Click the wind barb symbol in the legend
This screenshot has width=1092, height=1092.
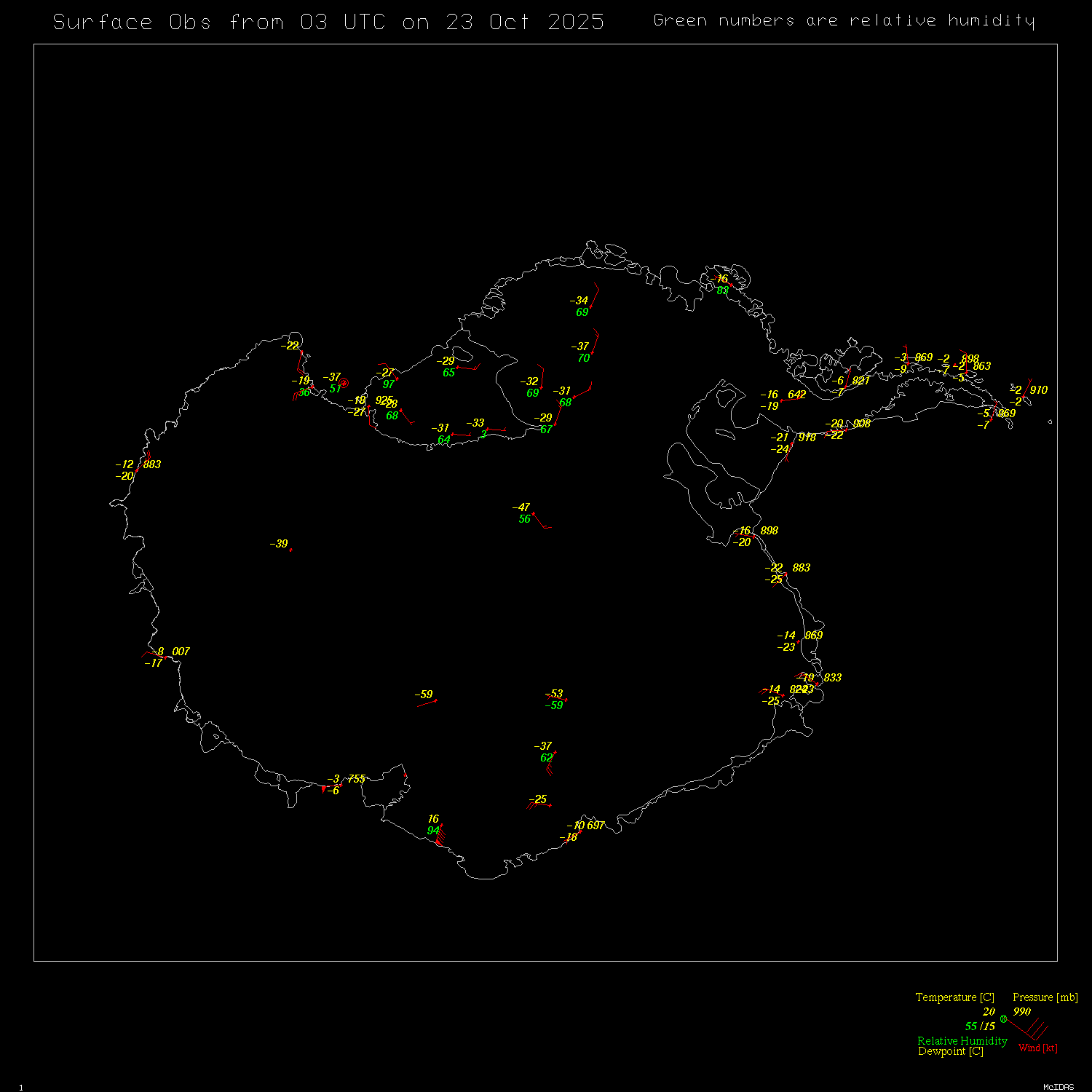click(x=1030, y=1028)
